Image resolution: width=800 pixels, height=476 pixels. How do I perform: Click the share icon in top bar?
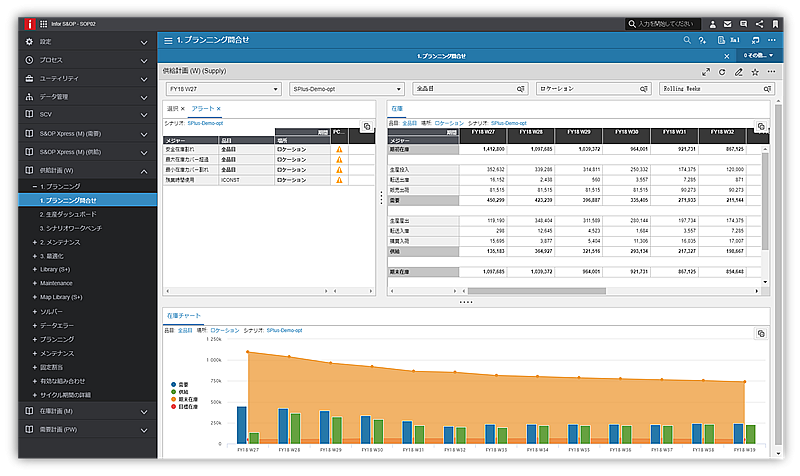pyautogui.click(x=759, y=24)
